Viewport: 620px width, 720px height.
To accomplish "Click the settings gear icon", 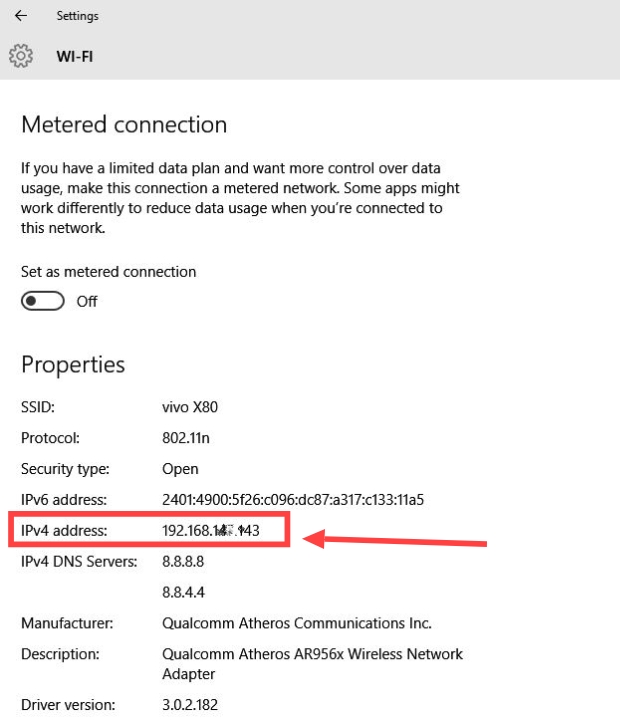I will [x=21, y=56].
